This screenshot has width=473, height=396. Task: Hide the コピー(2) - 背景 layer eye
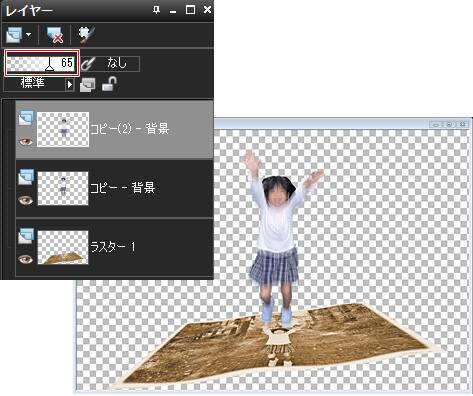(25, 141)
